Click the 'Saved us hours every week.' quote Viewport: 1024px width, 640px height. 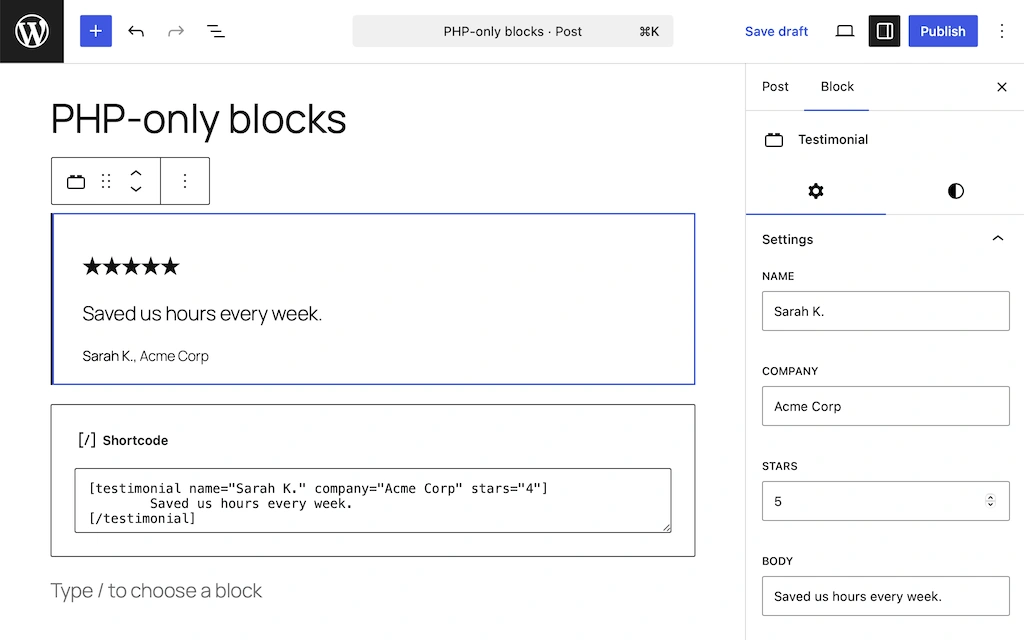coord(202,313)
